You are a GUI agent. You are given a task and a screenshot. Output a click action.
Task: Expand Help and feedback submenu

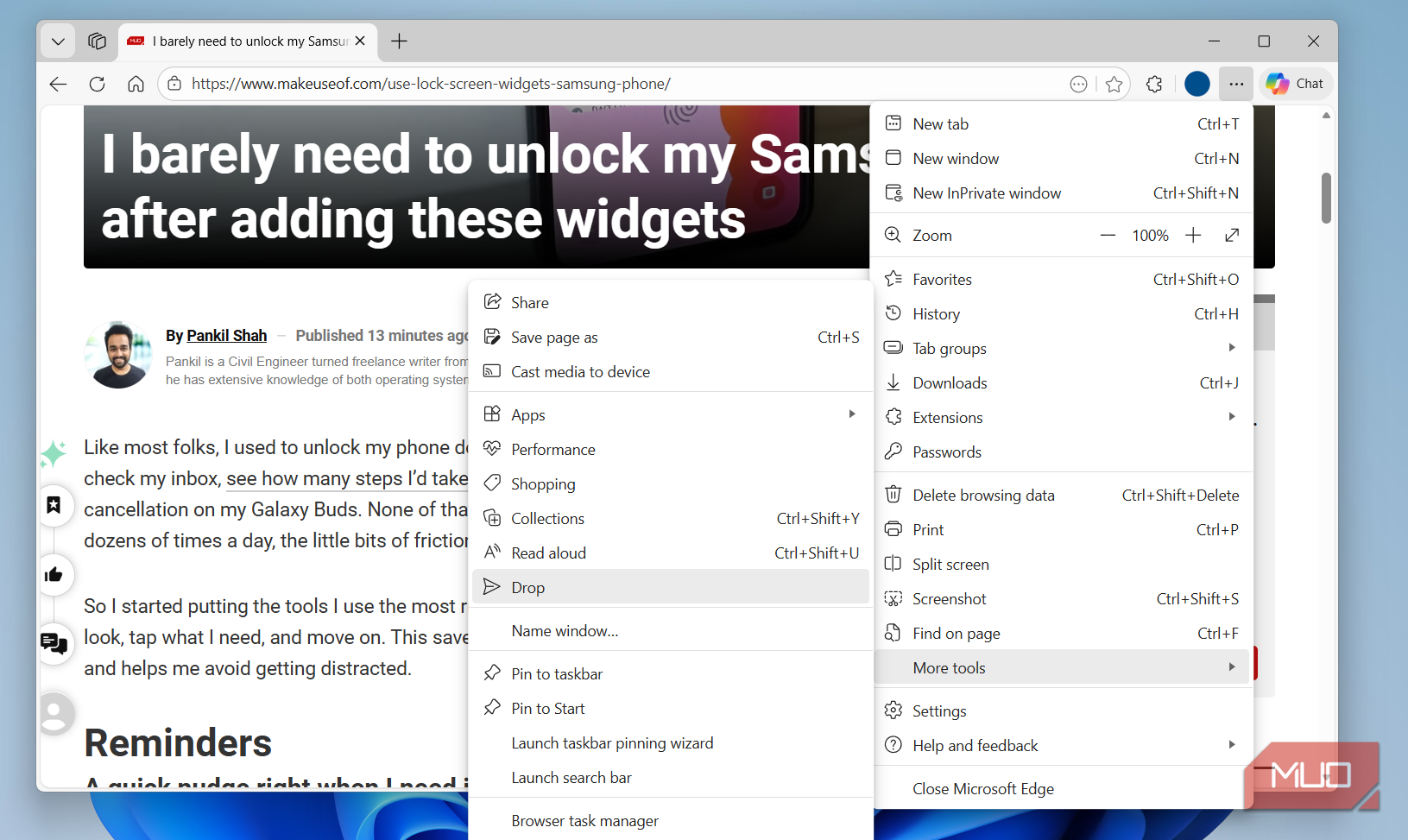(x=1062, y=746)
